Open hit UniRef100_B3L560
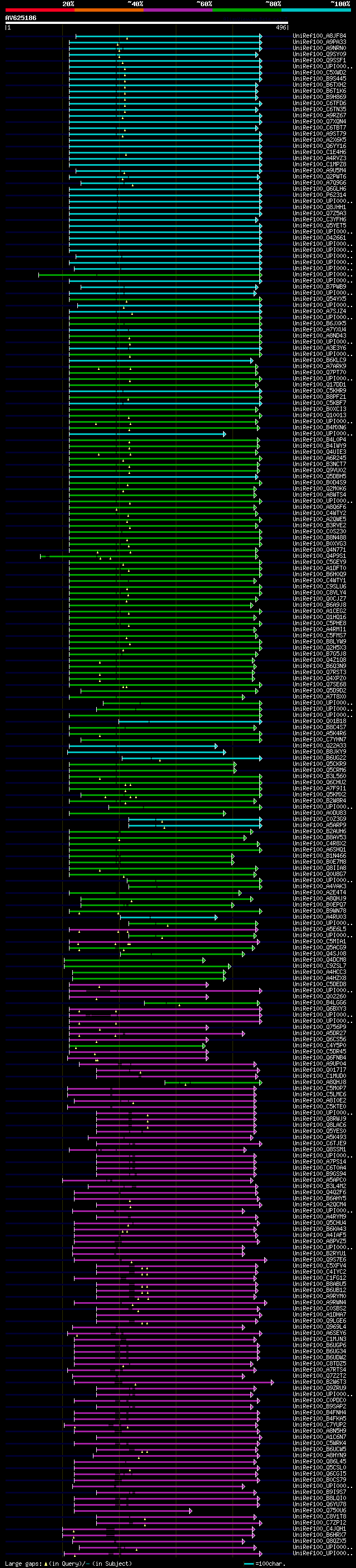 [x=319, y=776]
